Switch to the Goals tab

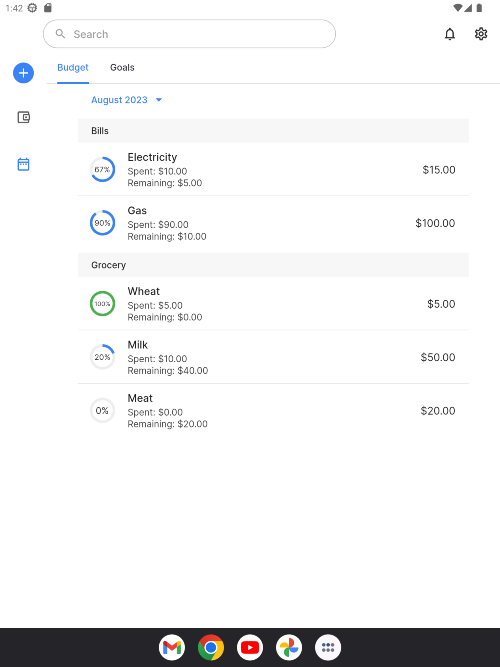(122, 68)
